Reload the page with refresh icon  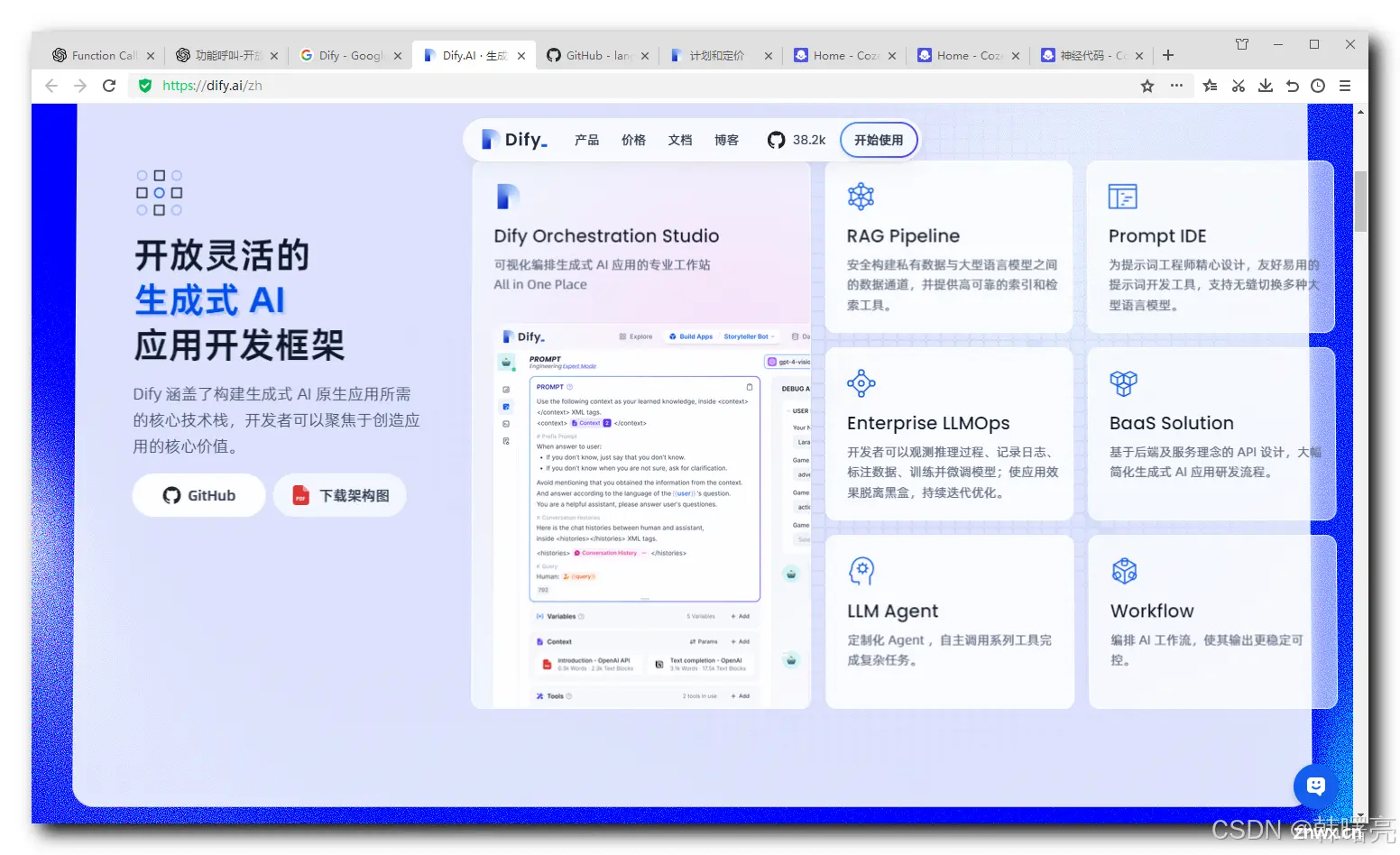coord(109,86)
